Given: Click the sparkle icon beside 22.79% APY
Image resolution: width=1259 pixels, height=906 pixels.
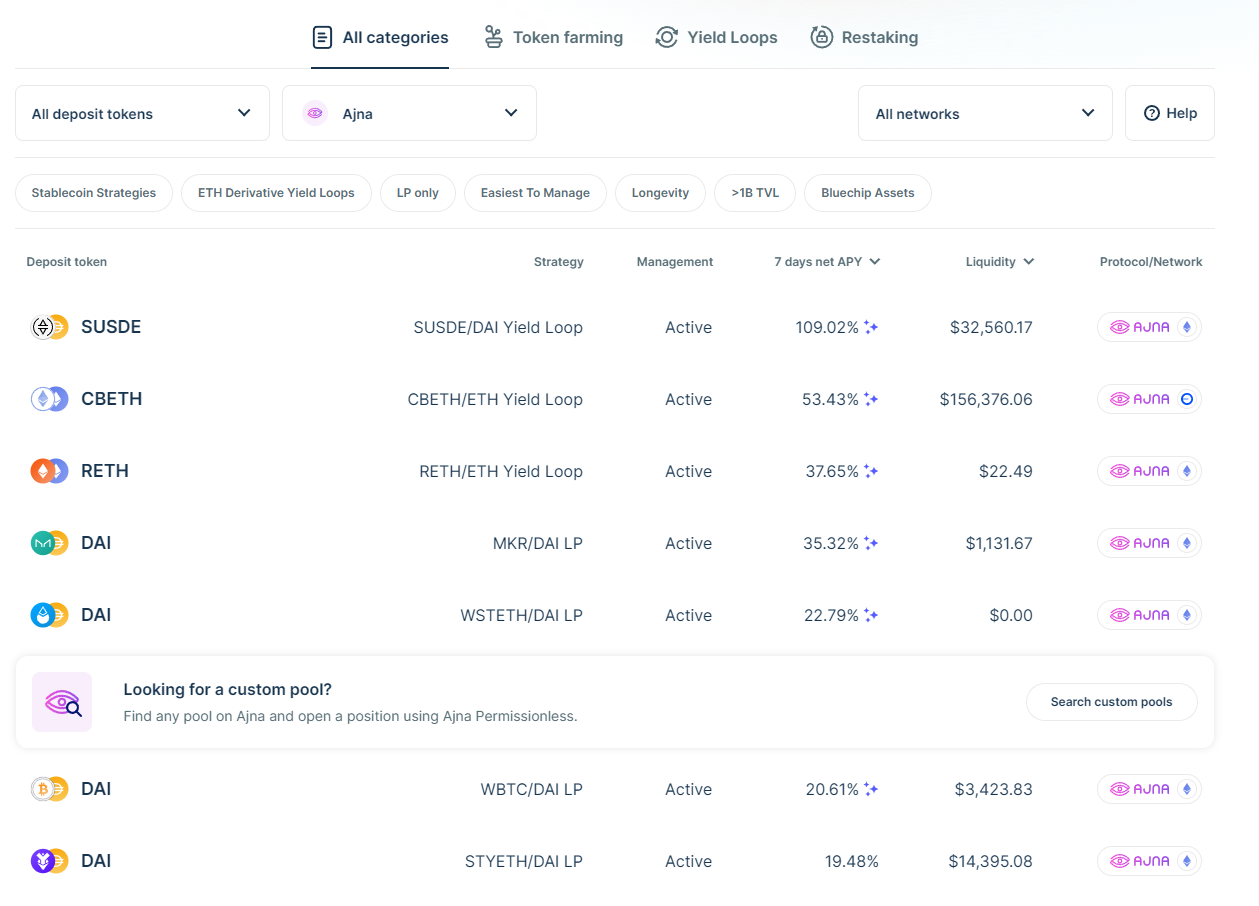Looking at the screenshot, I should coord(871,615).
